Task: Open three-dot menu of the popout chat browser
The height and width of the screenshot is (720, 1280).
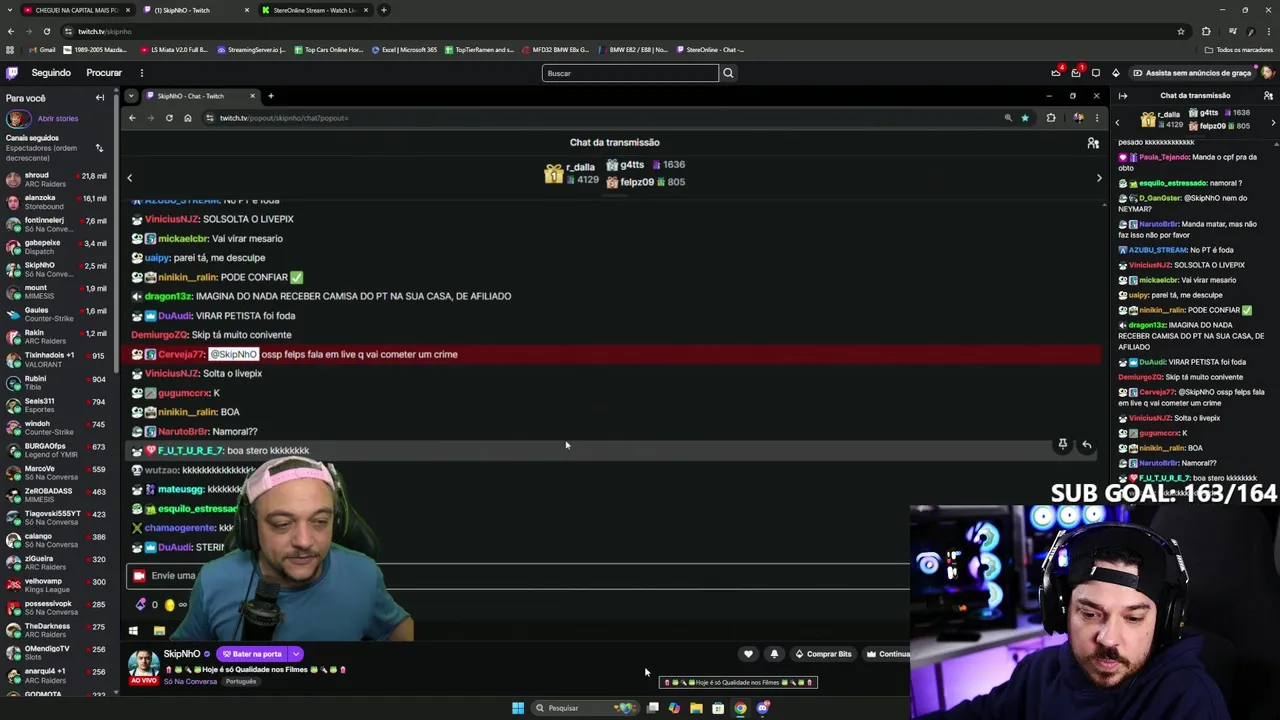Action: coord(1096,118)
